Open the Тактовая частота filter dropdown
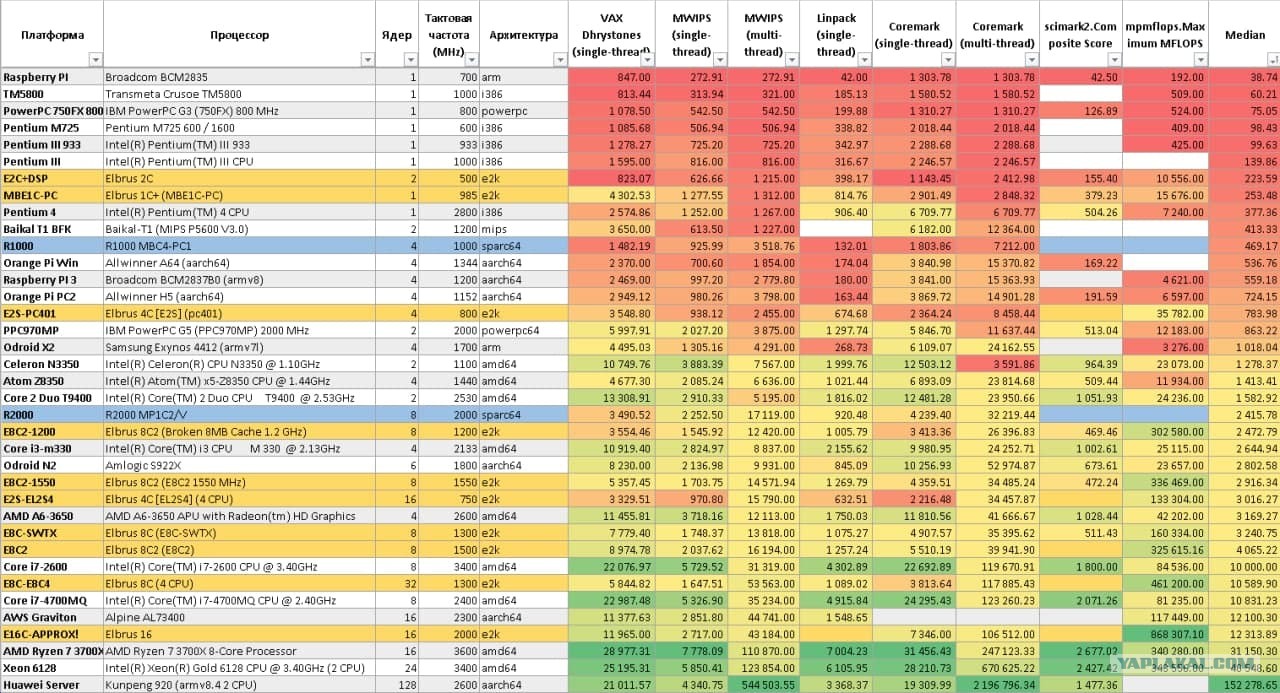This screenshot has width=1280, height=693. 472,60
